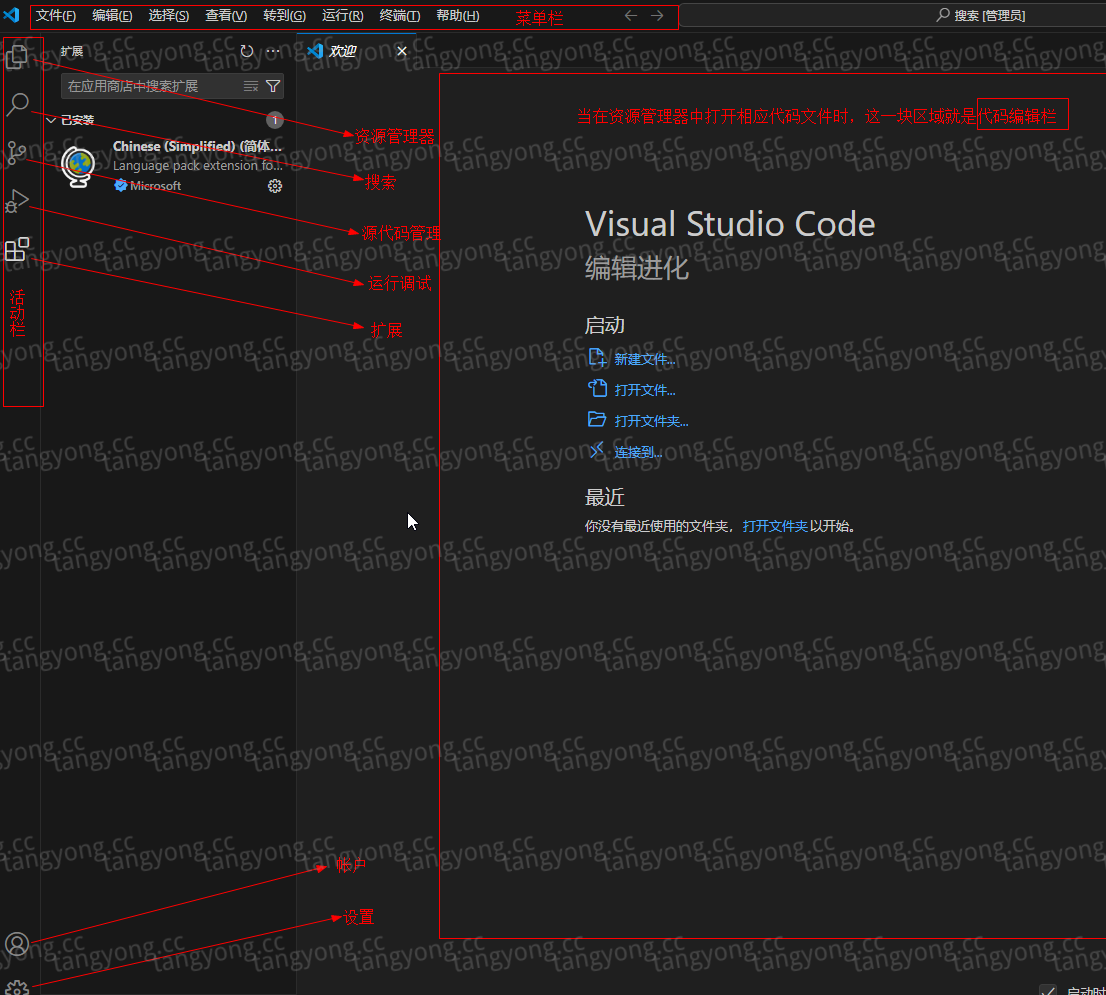The width and height of the screenshot is (1106, 995).
Task: Open extensions view more actions menu
Action: pos(273,51)
